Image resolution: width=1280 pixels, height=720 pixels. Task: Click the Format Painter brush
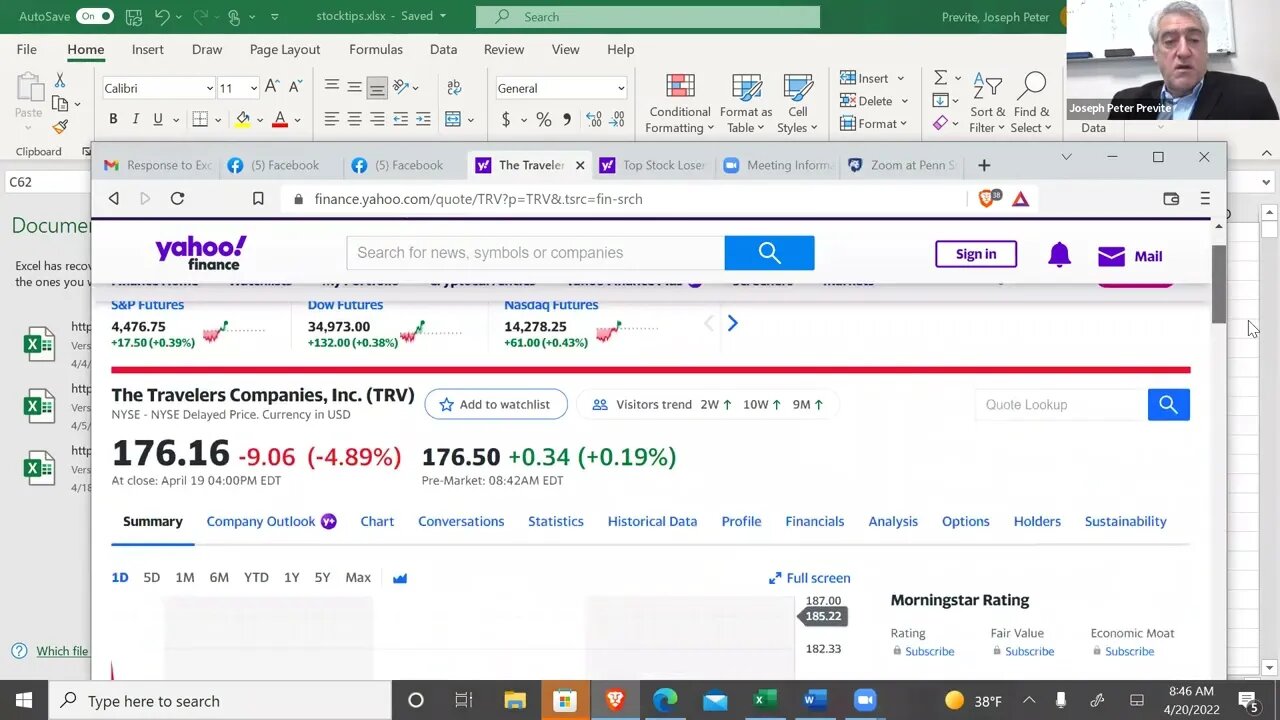(60, 127)
